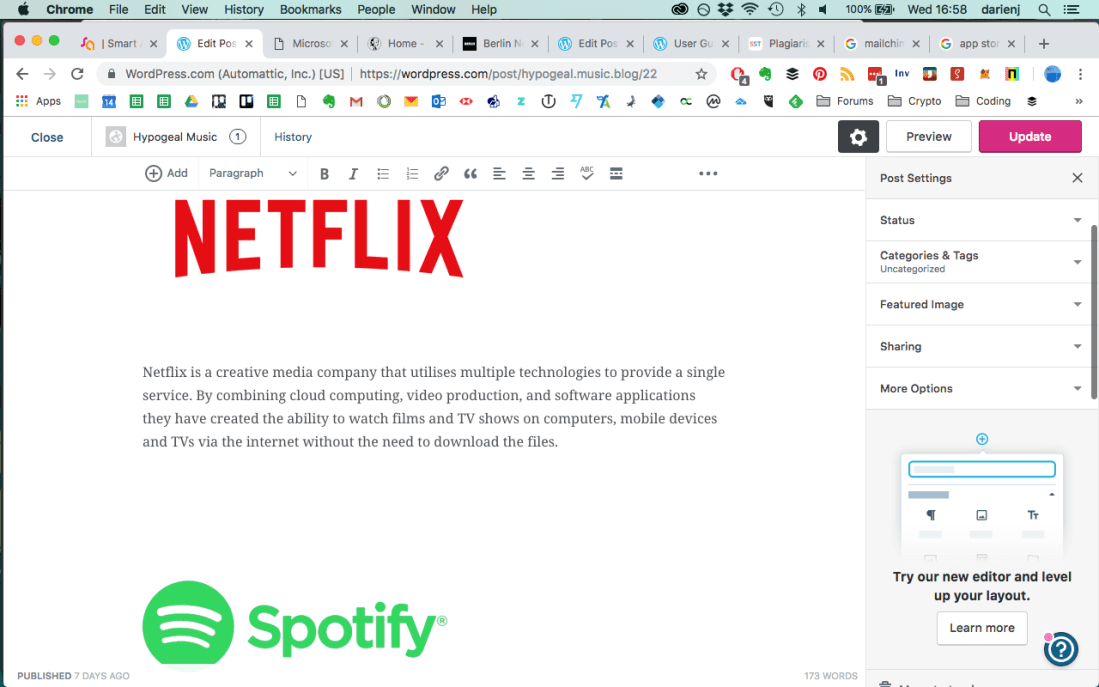Screen dimensions: 1099x687
Task: Learn more about the new editor
Action: click(981, 628)
